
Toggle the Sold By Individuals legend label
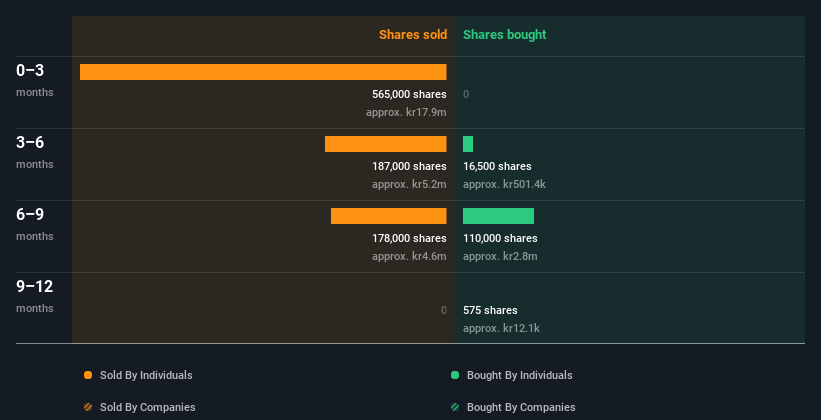click(146, 375)
